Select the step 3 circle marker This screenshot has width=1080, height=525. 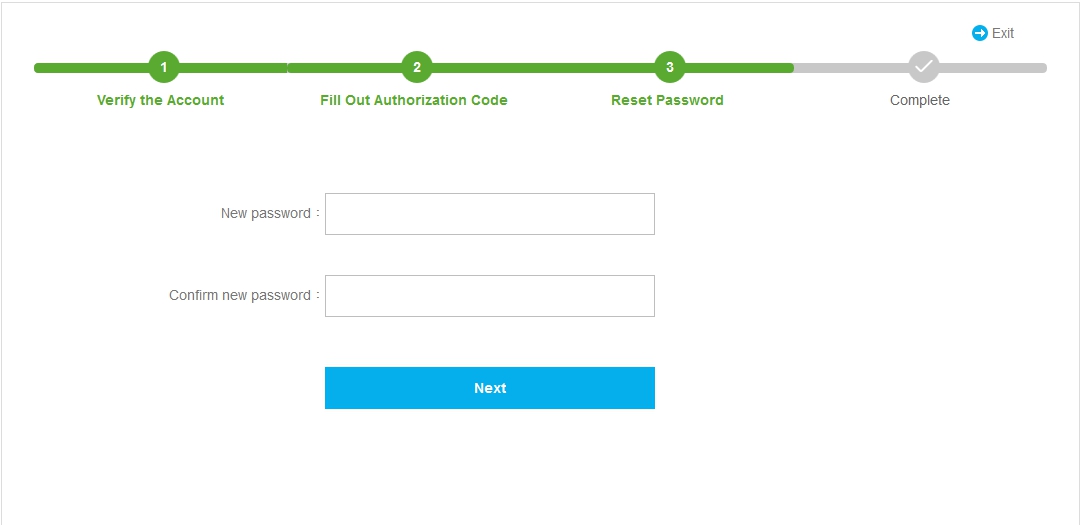coord(669,68)
